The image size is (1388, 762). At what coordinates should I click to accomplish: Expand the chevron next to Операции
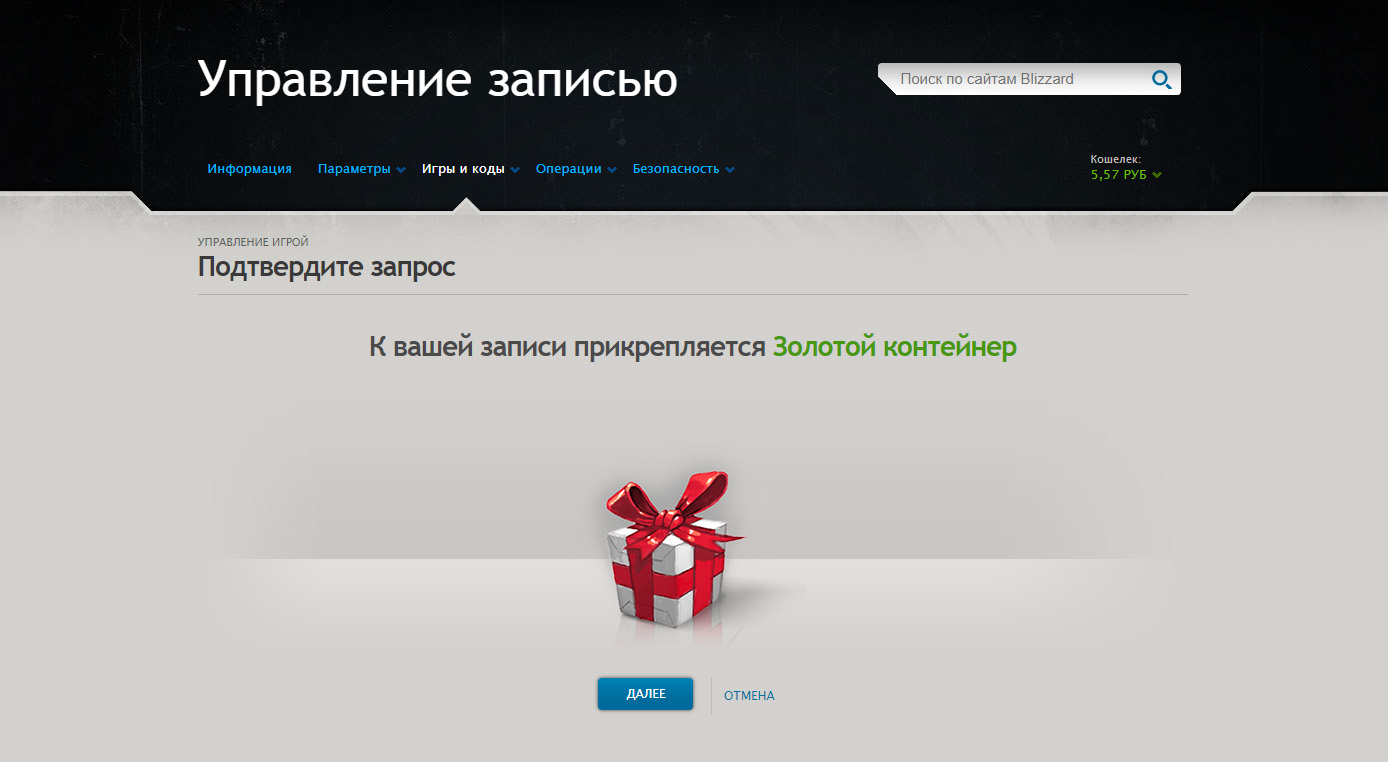tap(612, 170)
